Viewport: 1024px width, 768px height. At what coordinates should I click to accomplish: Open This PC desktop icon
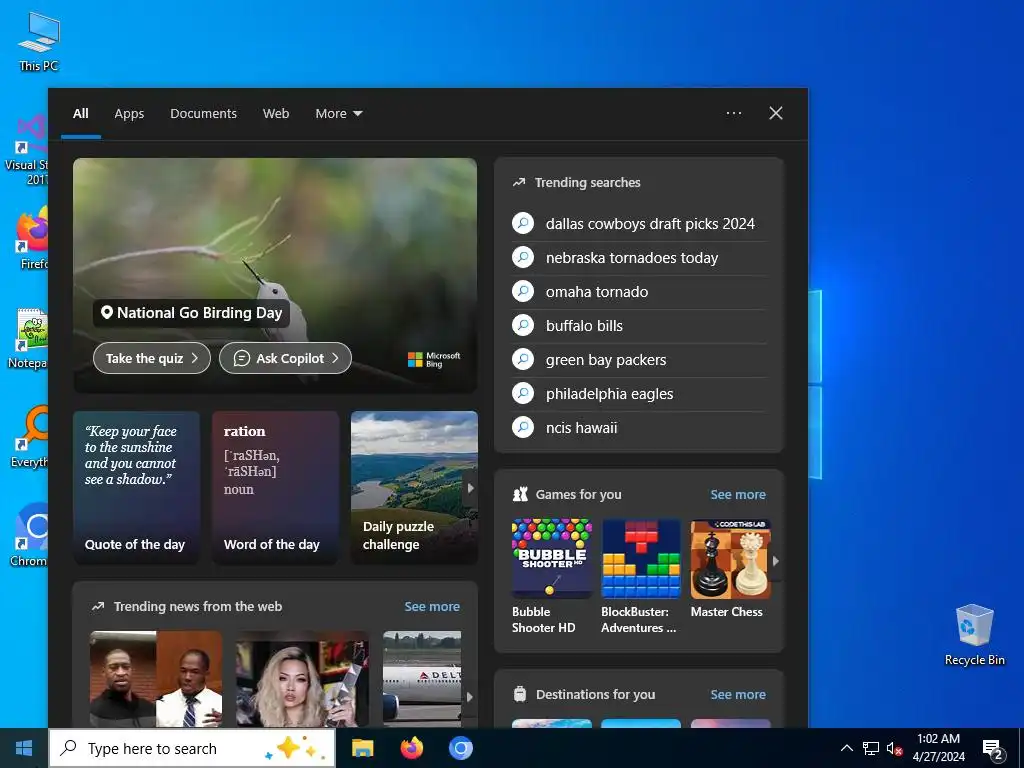tap(39, 40)
